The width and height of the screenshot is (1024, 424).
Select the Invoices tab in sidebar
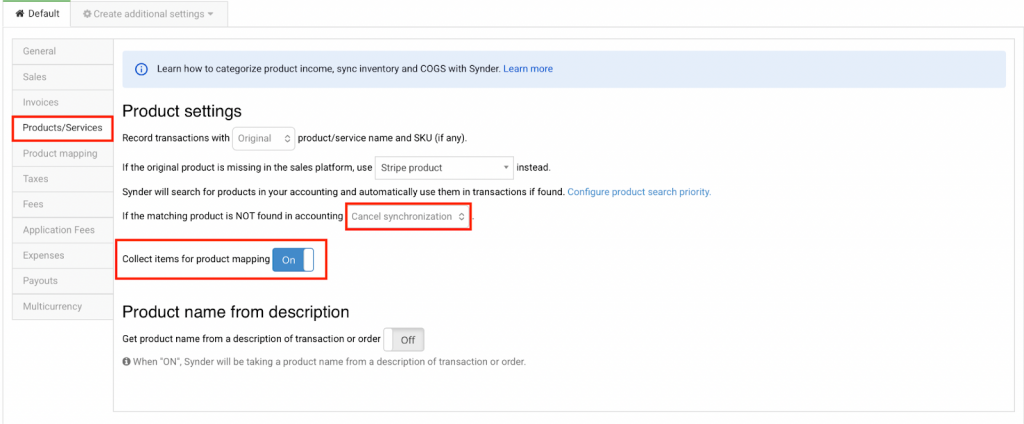click(40, 102)
